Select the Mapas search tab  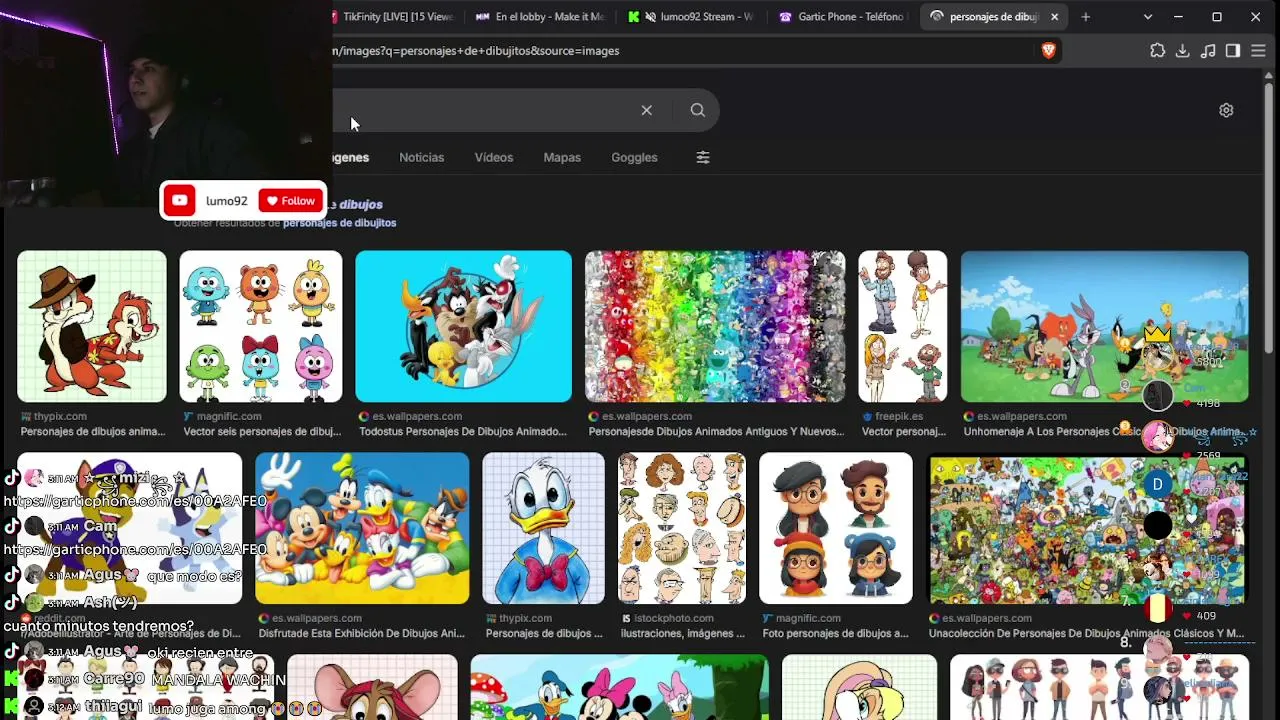562,157
